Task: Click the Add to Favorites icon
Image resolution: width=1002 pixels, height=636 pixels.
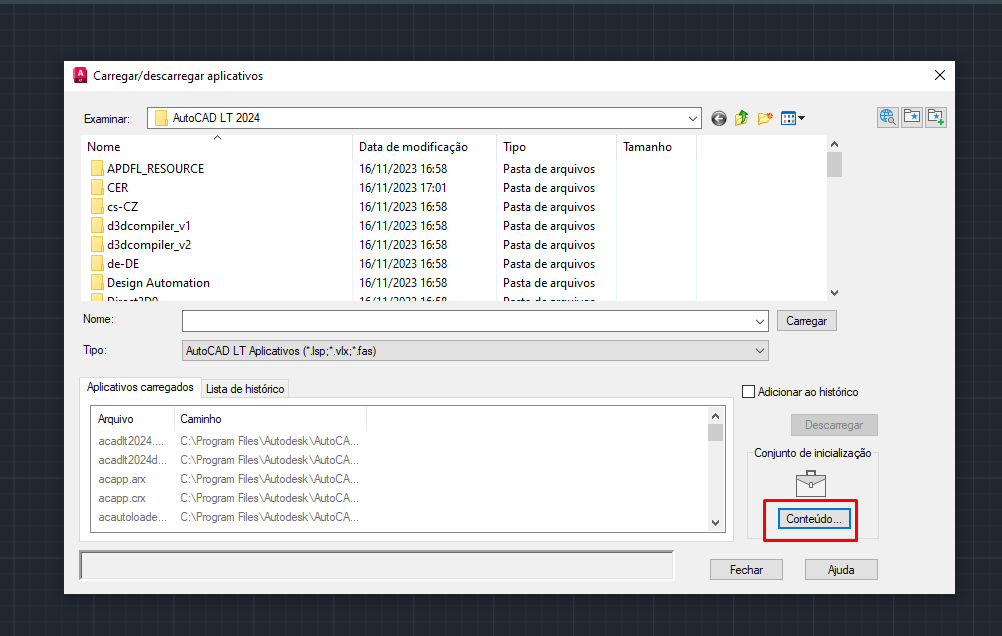Action: [936, 117]
